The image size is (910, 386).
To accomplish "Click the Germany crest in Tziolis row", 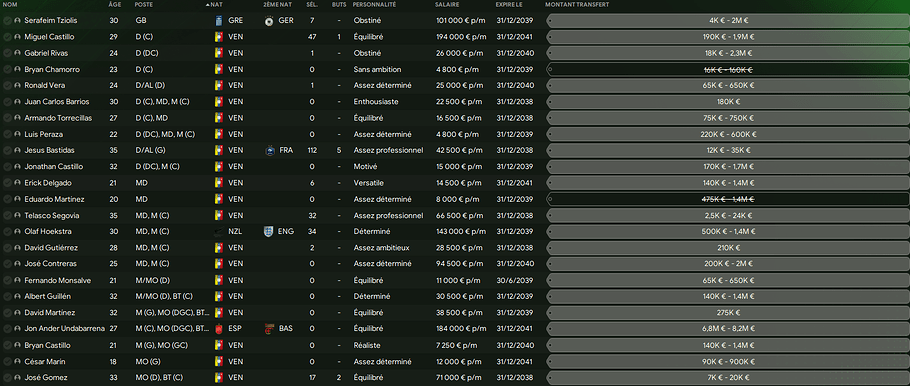I will click(x=268, y=20).
